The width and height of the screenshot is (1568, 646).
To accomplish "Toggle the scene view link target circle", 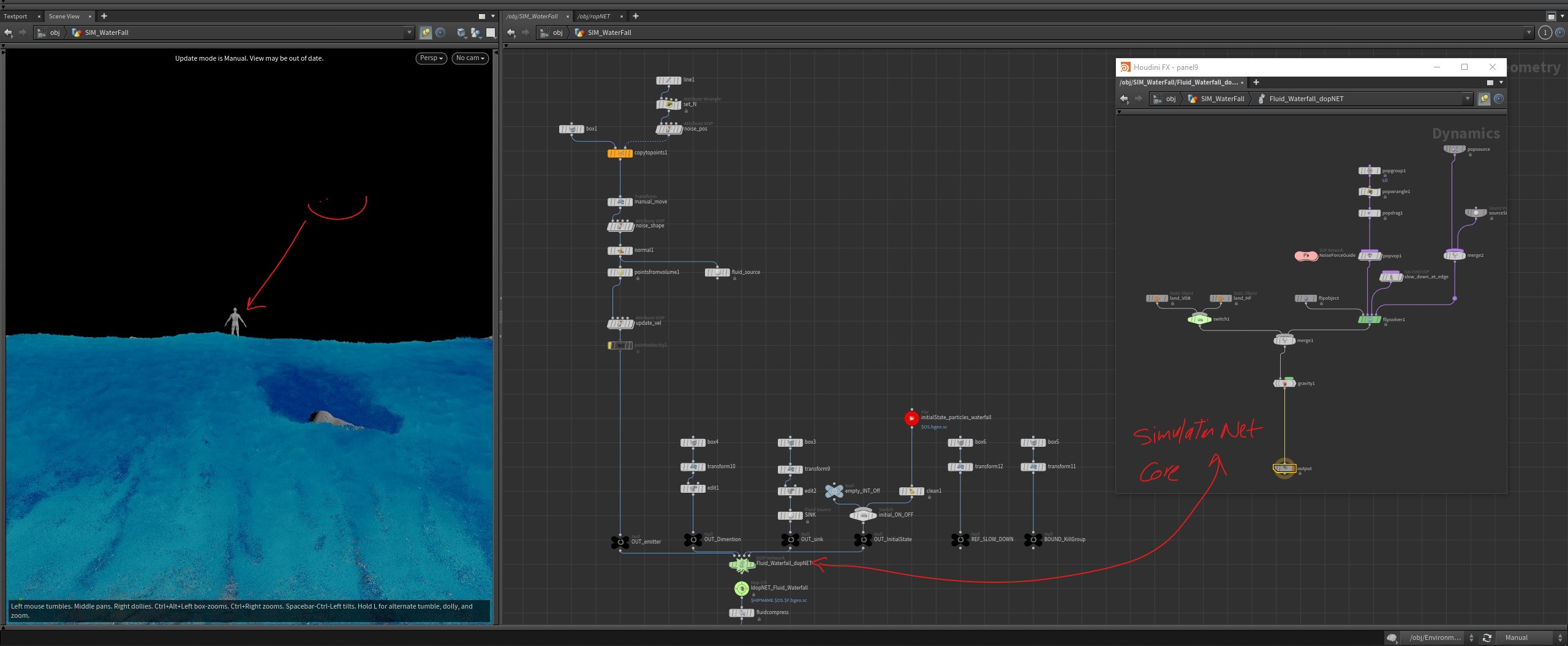I will tap(440, 32).
